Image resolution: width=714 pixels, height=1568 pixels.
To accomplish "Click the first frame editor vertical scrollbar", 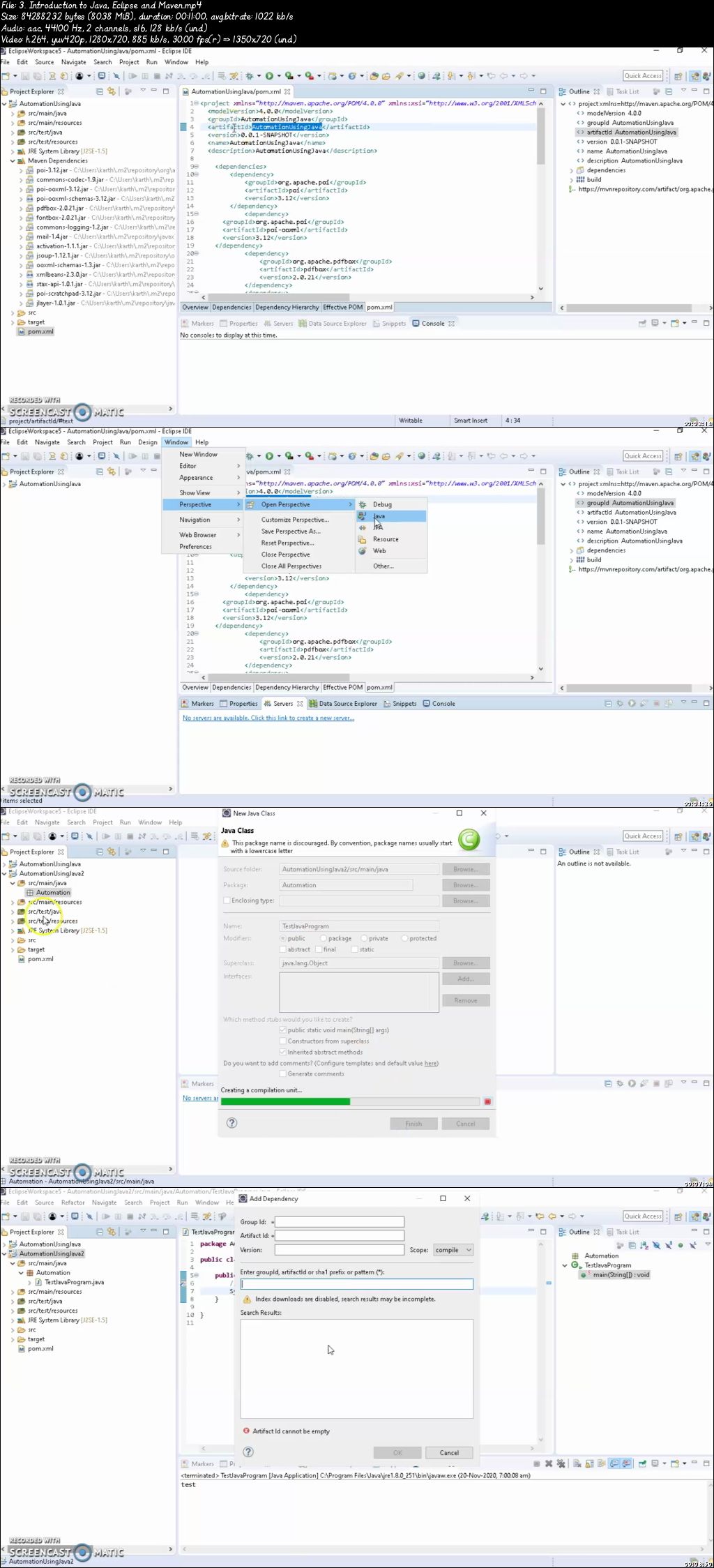I will click(x=540, y=136).
